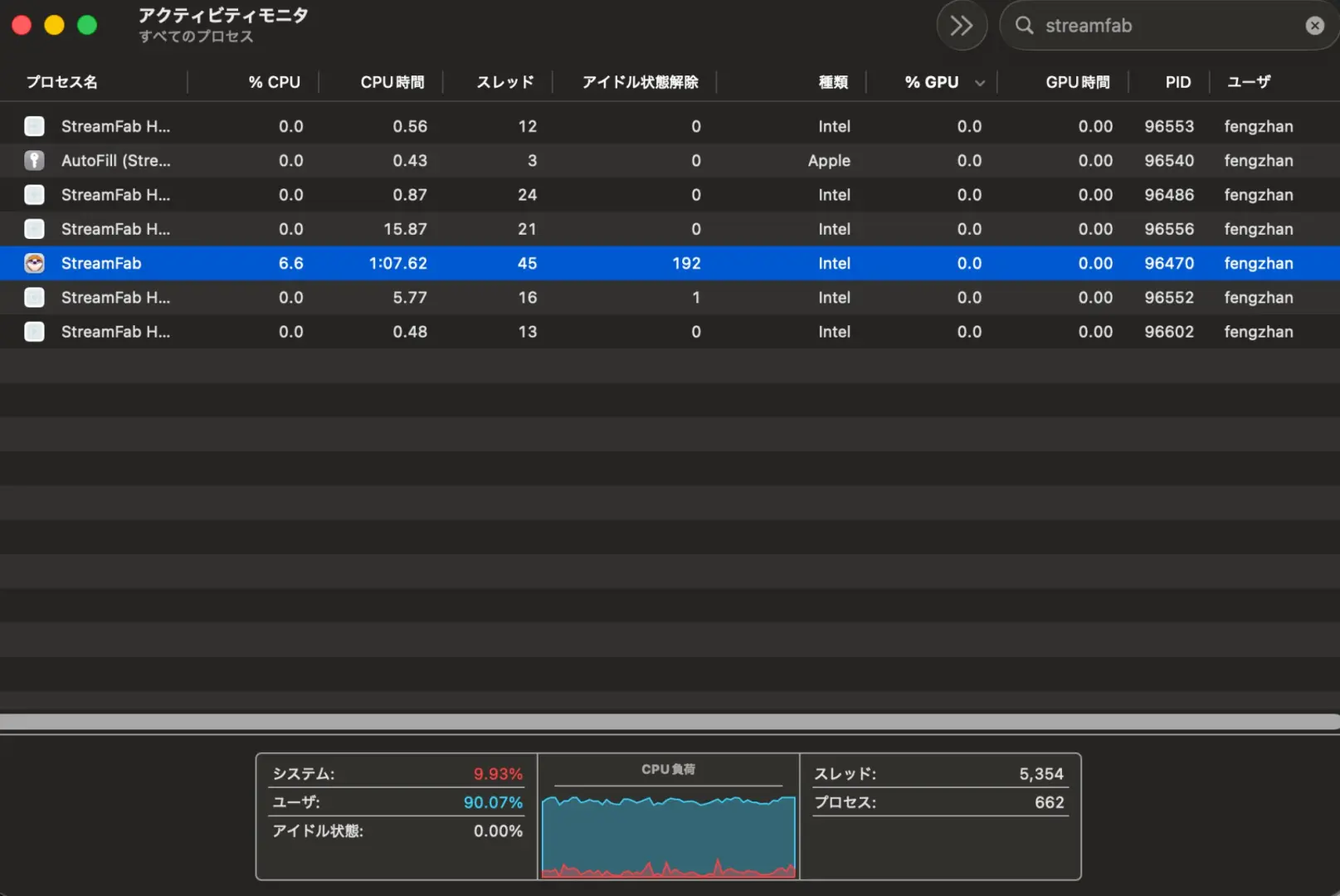Screen dimensions: 1340x896
Task: Click PID value 96470
Action: click(x=1169, y=263)
